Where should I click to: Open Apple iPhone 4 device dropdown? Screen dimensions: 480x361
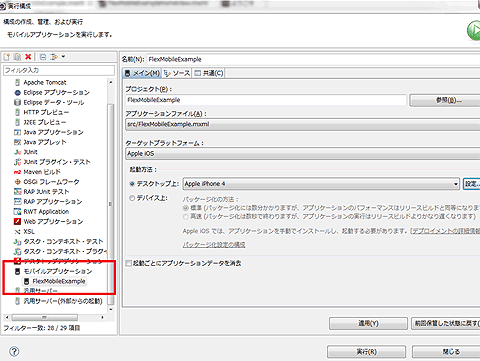321,184
